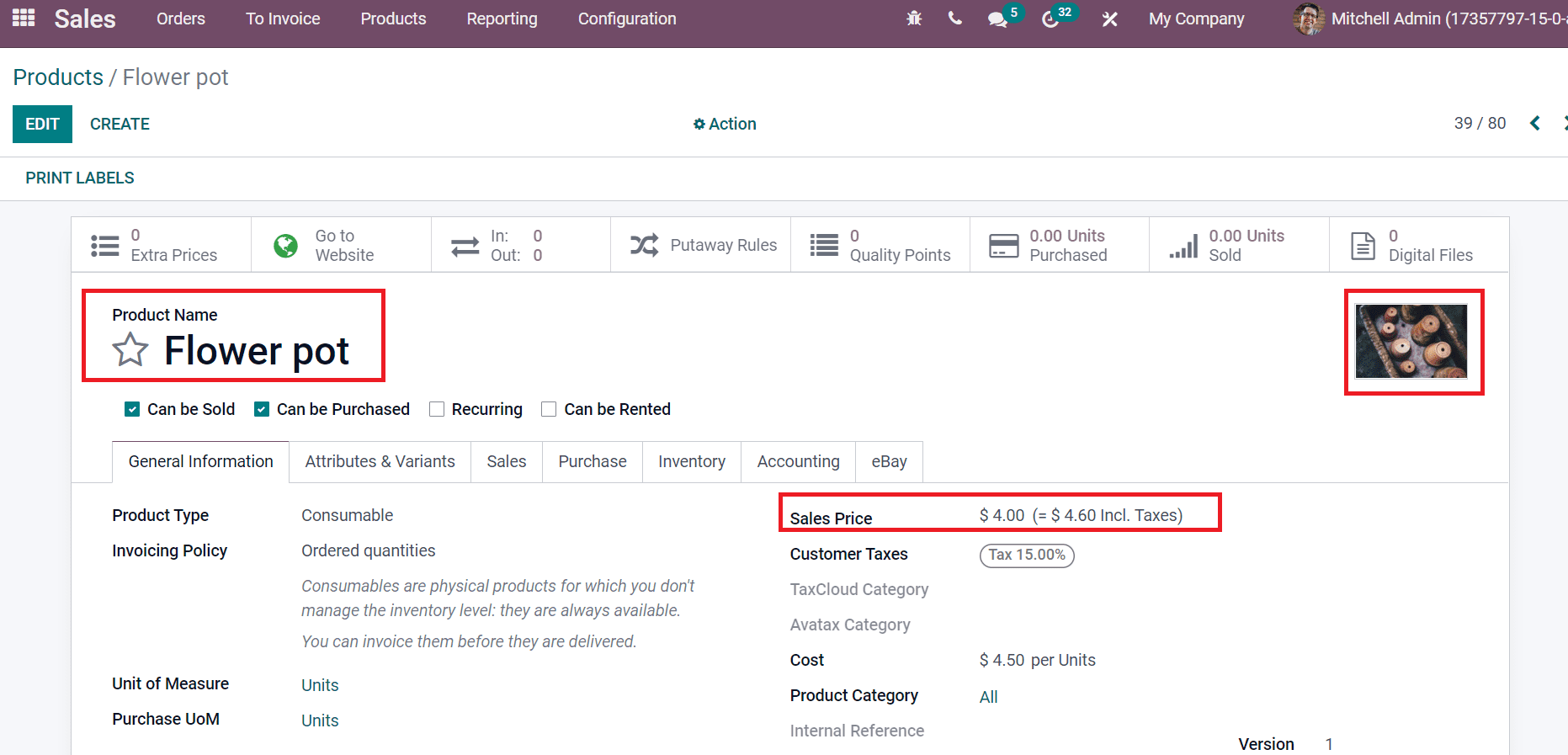This screenshot has width=1568, height=755.
Task: Click the bug debug icon
Action: click(914, 19)
